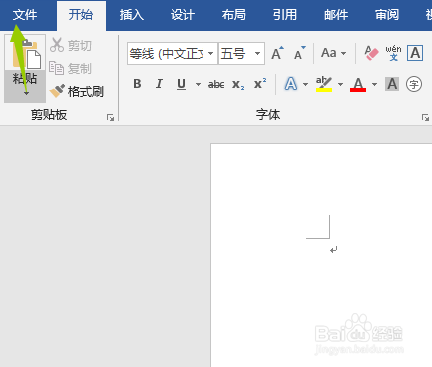The width and height of the screenshot is (432, 367).
Task: Click the 复制 (Copy) button
Action: tap(71, 68)
